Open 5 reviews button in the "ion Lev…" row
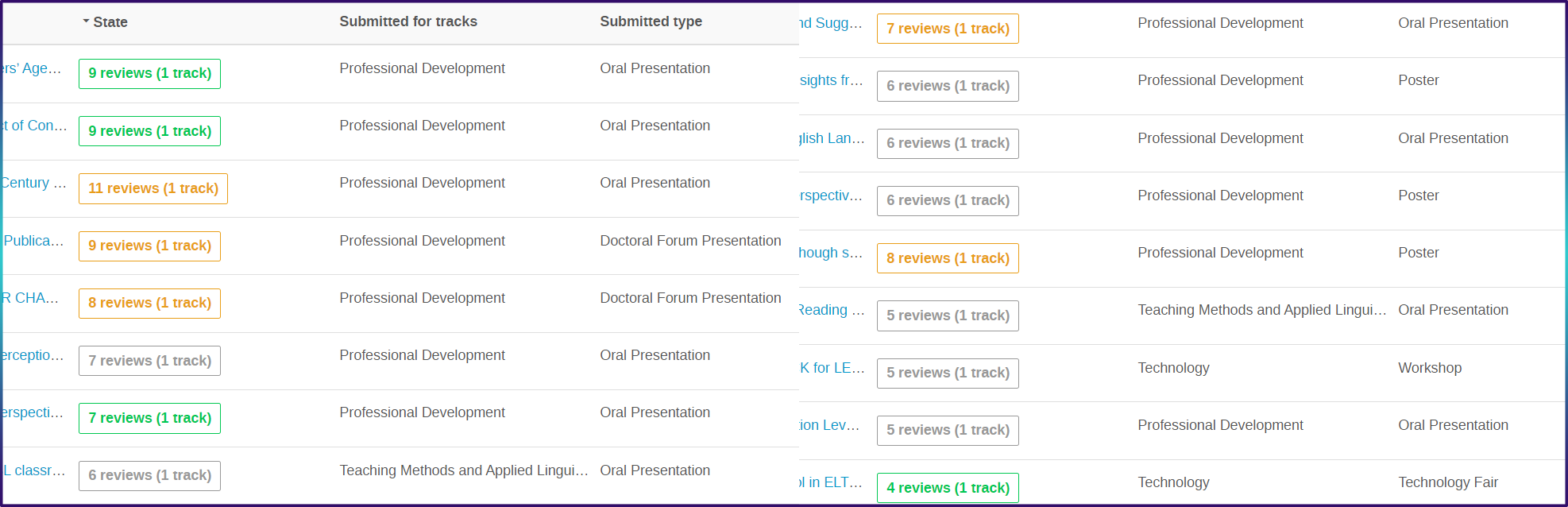Viewport: 1568px width, 507px height. (948, 430)
